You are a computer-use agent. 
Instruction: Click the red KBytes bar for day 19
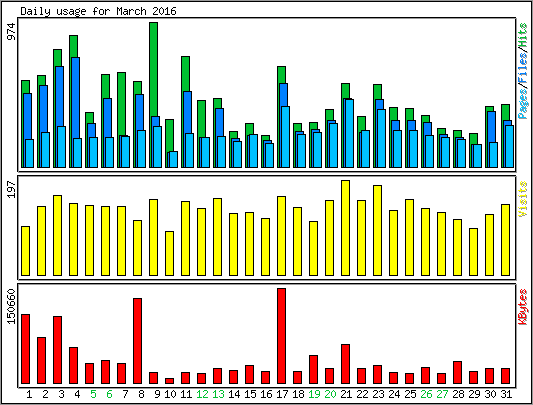[313, 369]
